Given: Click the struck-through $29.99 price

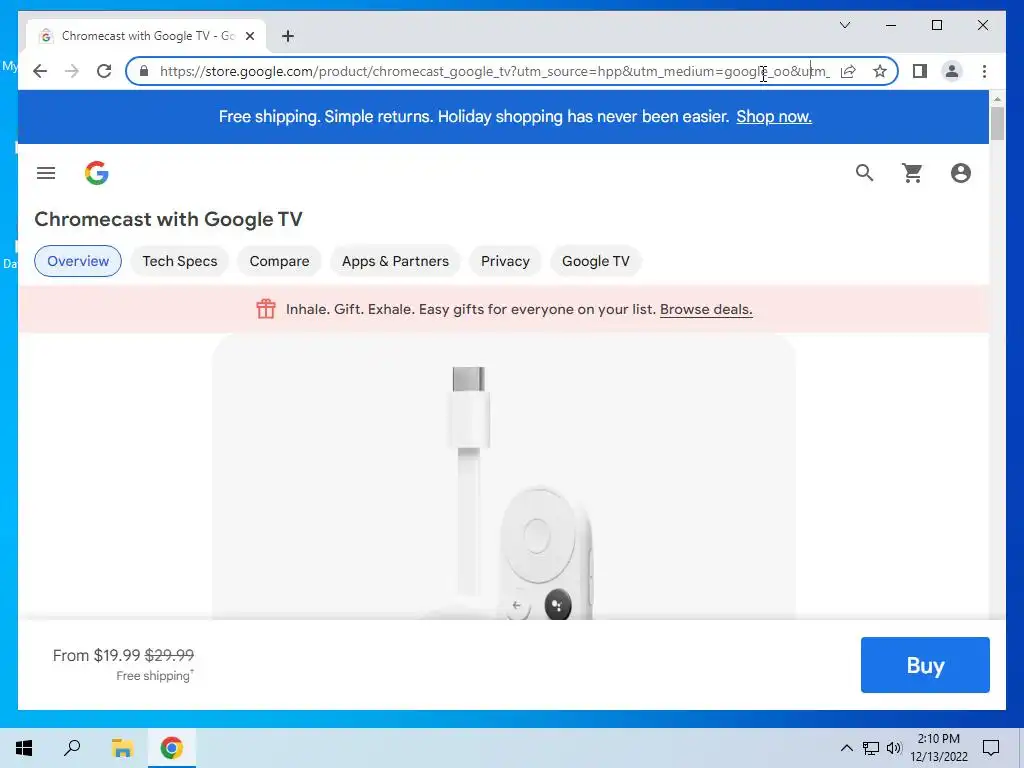Looking at the screenshot, I should [x=169, y=655].
